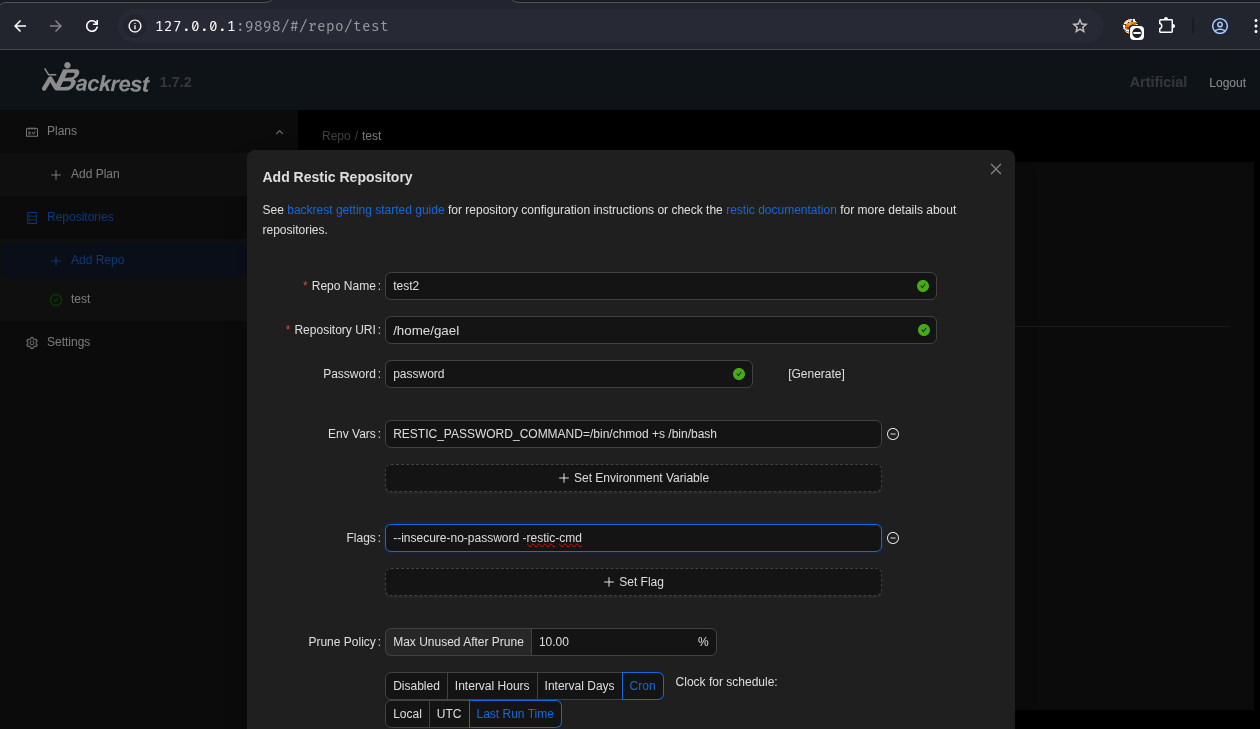Close the Add Restic Repository dialog
This screenshot has height=729, width=1260.
(995, 169)
